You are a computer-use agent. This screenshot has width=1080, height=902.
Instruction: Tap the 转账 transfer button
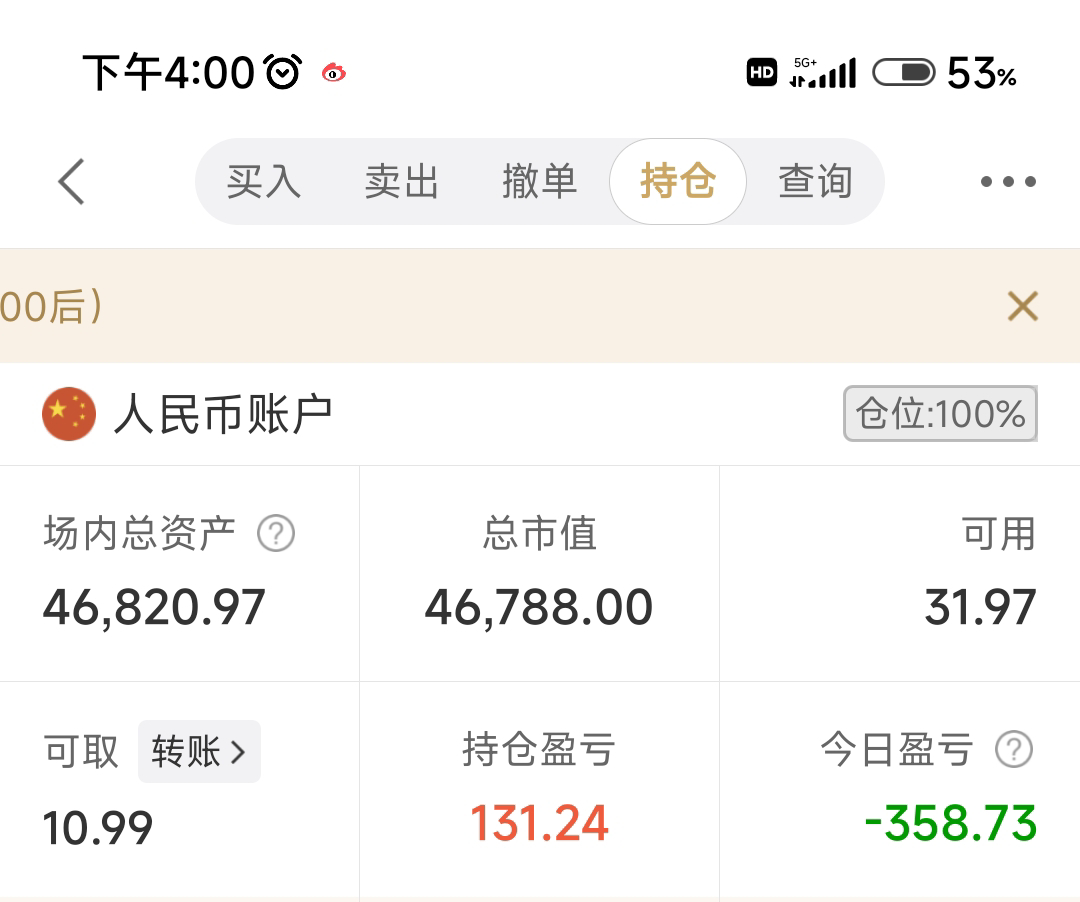coord(199,751)
